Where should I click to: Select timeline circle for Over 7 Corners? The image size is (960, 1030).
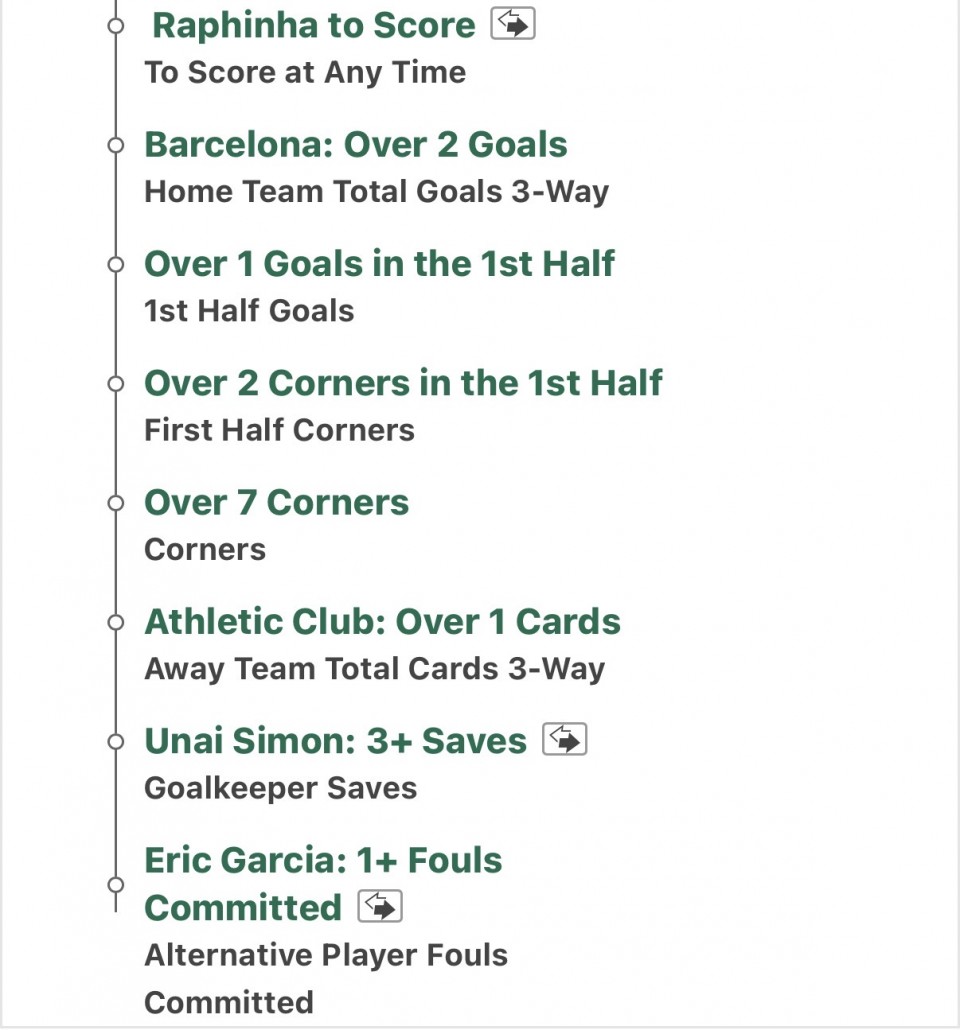(116, 503)
